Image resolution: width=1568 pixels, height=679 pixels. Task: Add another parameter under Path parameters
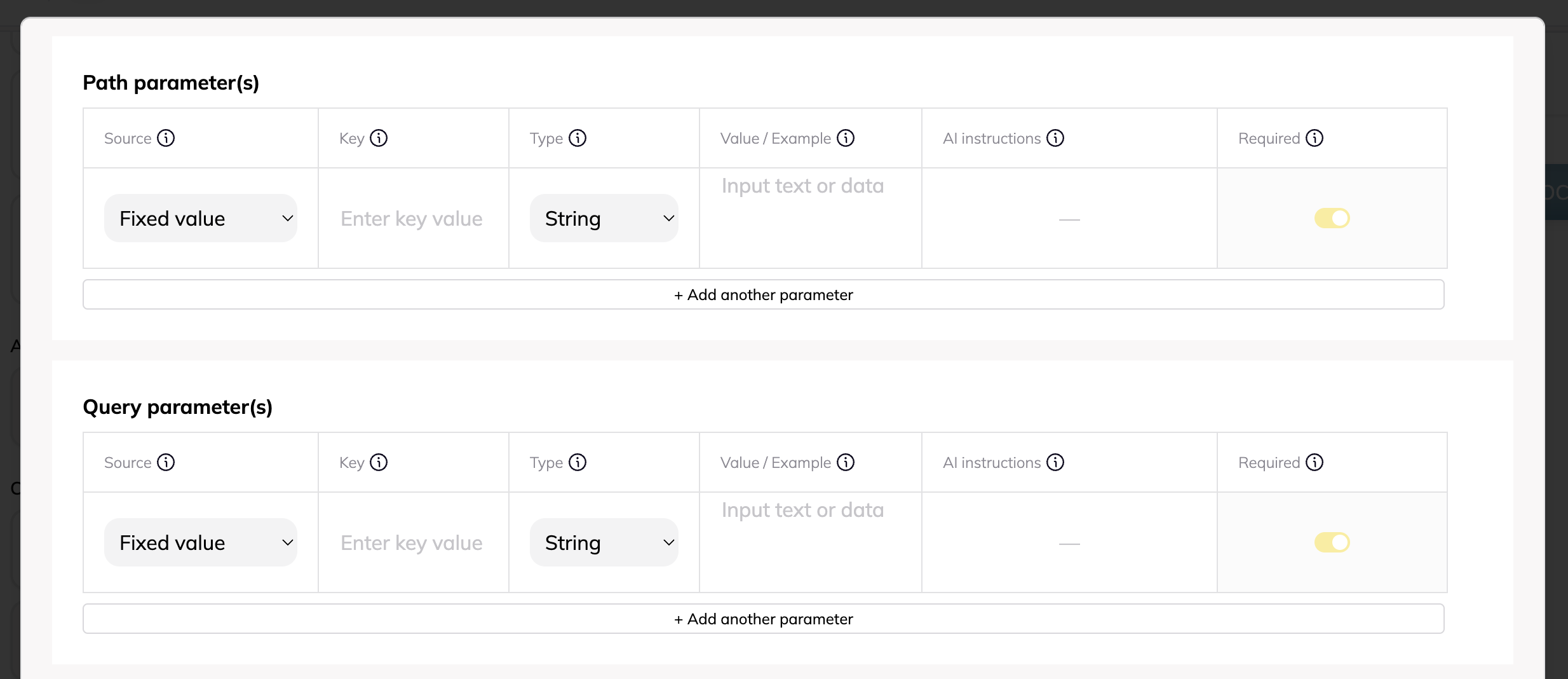point(763,294)
